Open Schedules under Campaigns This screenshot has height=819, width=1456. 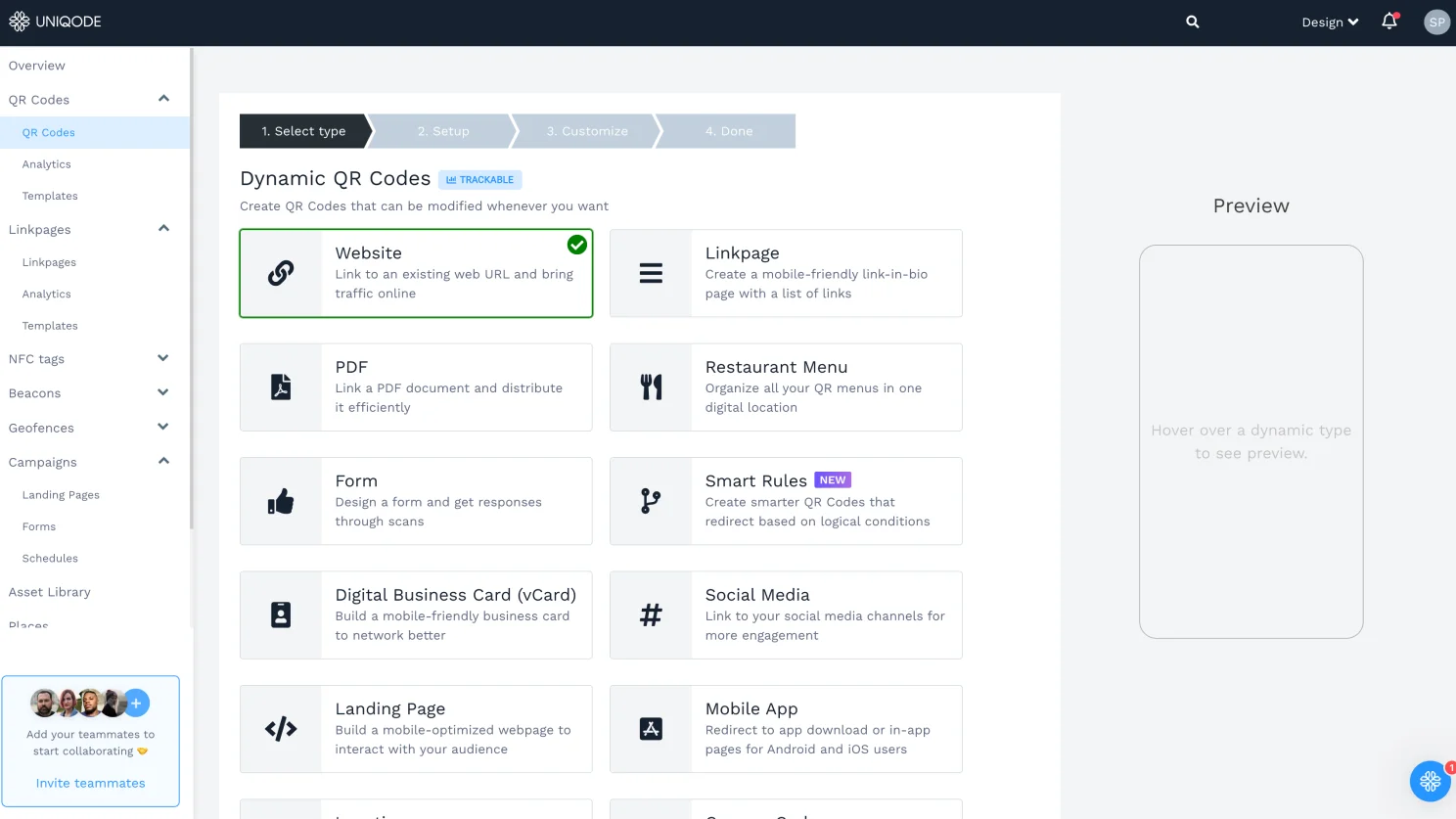(x=50, y=559)
